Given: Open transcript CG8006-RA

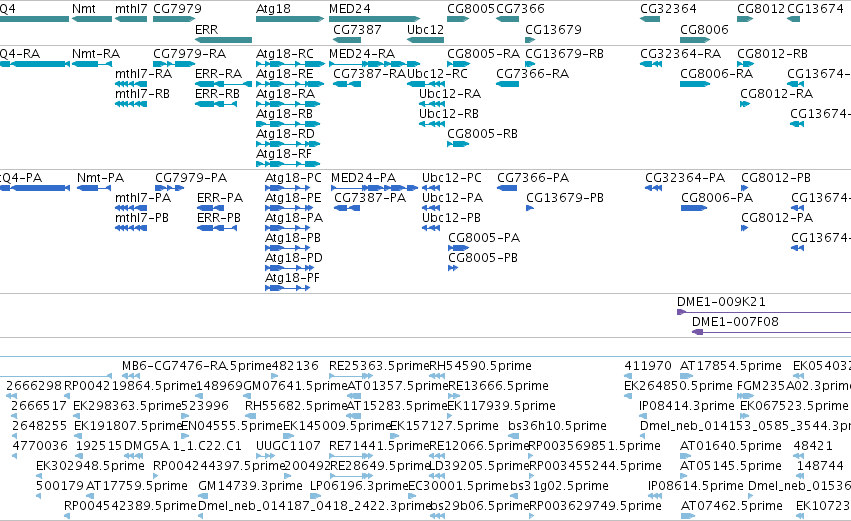Looking at the screenshot, I should pyautogui.click(x=695, y=84).
